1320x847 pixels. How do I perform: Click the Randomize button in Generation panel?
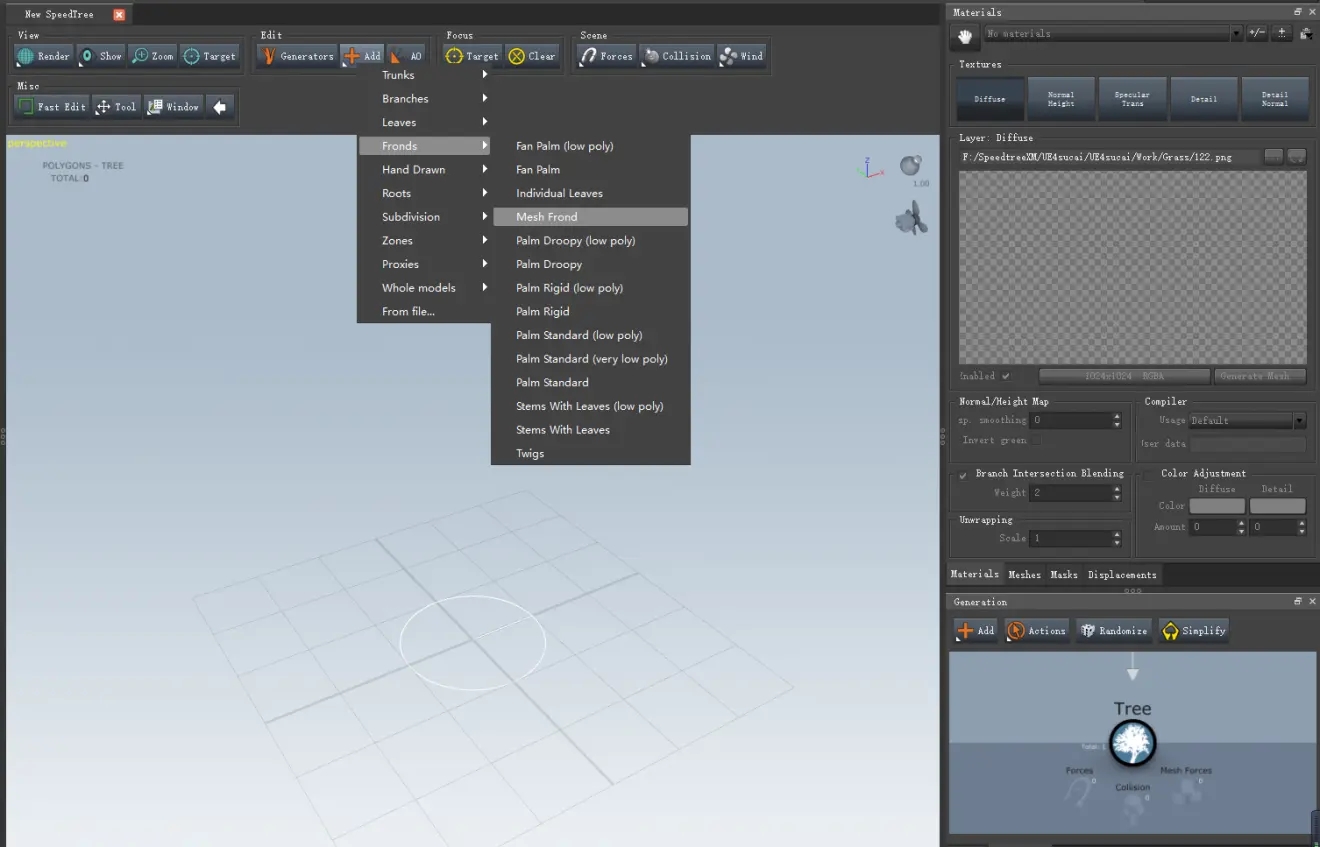(x=1112, y=630)
